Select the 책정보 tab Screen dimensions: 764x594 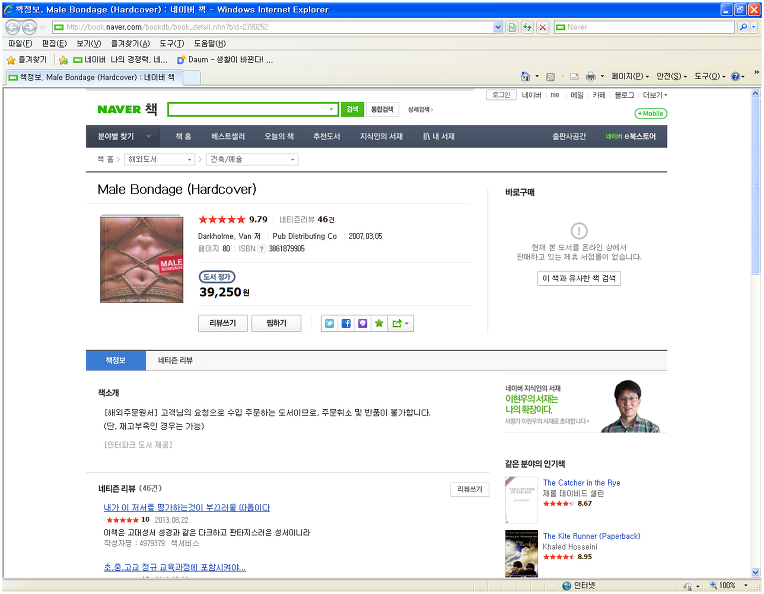pyautogui.click(x=116, y=361)
